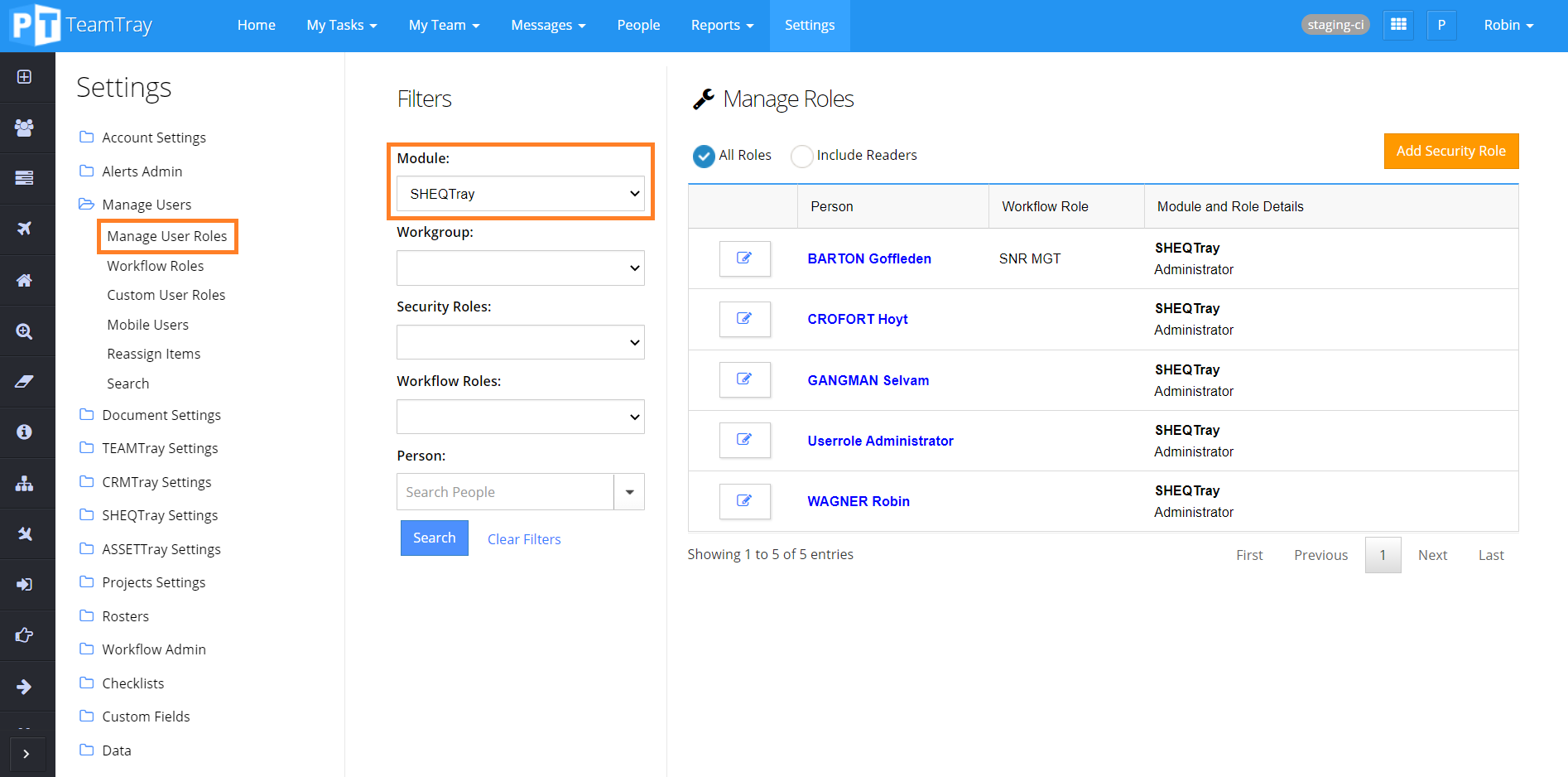Open the server list sidebar icon
This screenshot has width=1568, height=777.
click(x=25, y=178)
